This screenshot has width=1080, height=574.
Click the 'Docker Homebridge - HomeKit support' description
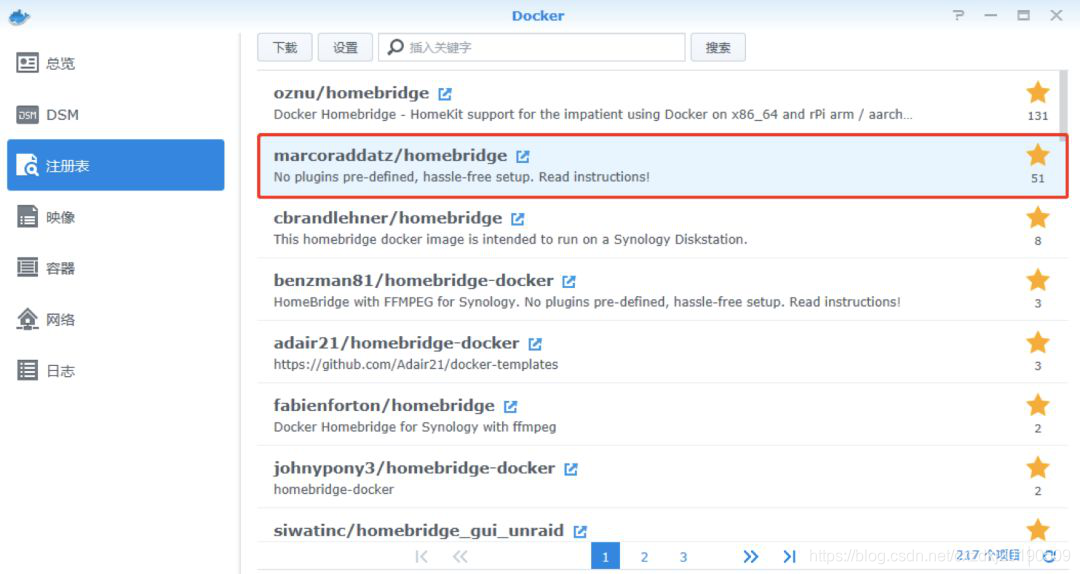pyautogui.click(x=593, y=114)
